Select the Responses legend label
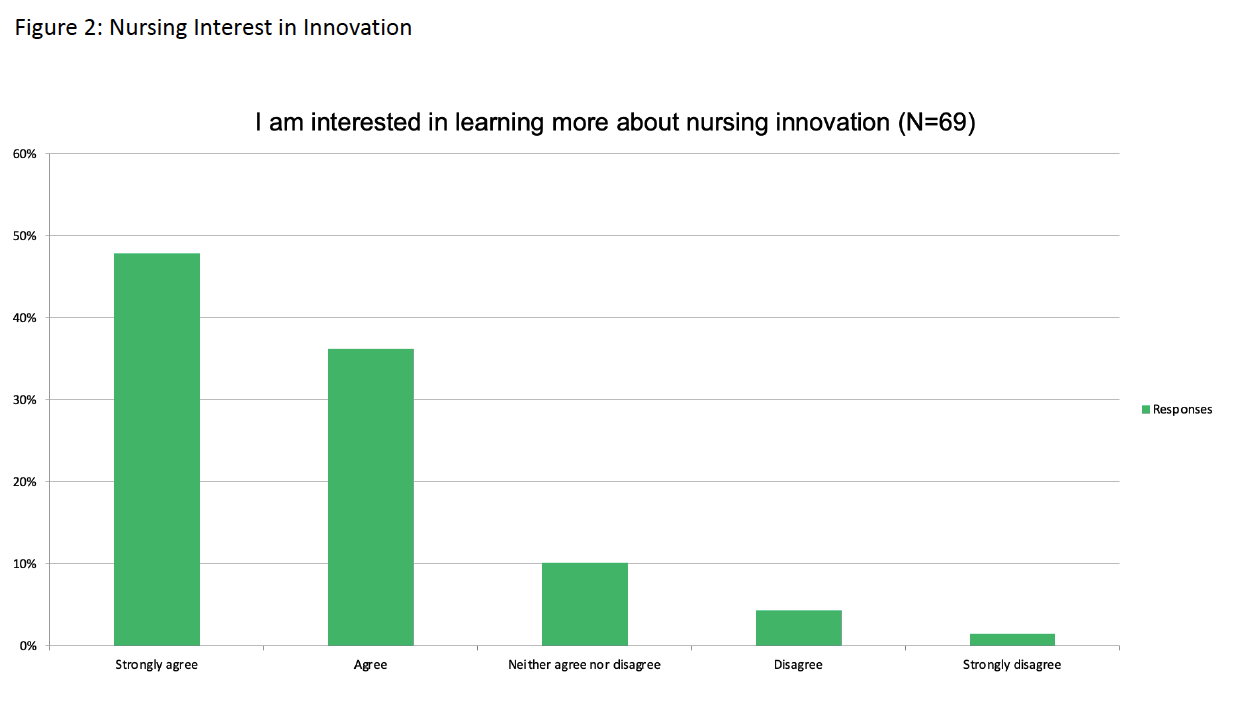 1182,409
